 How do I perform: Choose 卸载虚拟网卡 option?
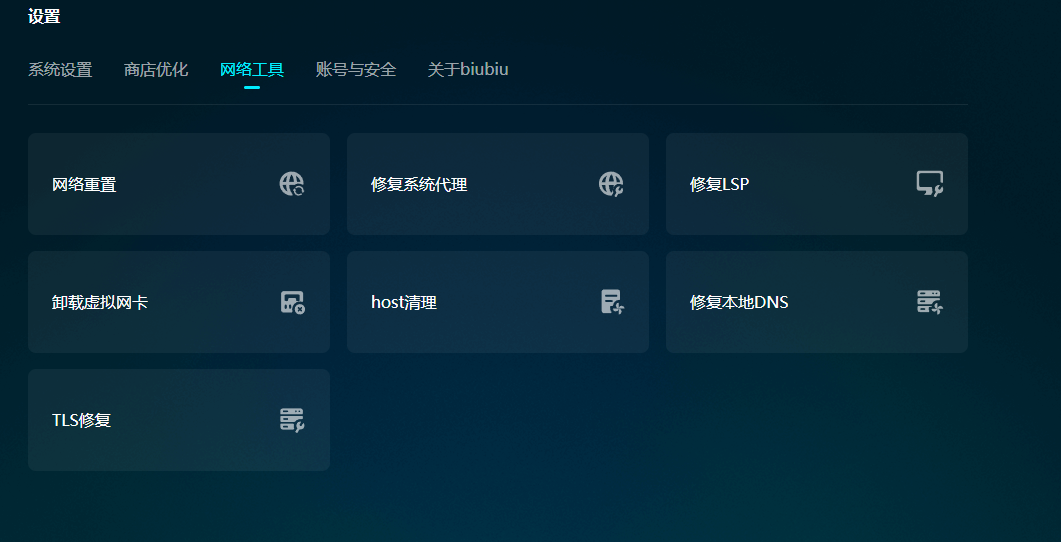[x=179, y=302]
